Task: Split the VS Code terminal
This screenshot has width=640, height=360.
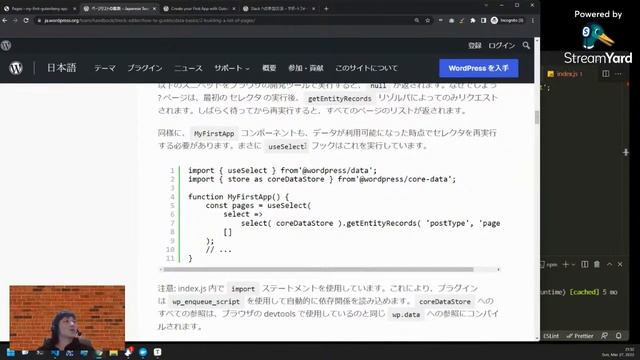Action: tap(584, 264)
